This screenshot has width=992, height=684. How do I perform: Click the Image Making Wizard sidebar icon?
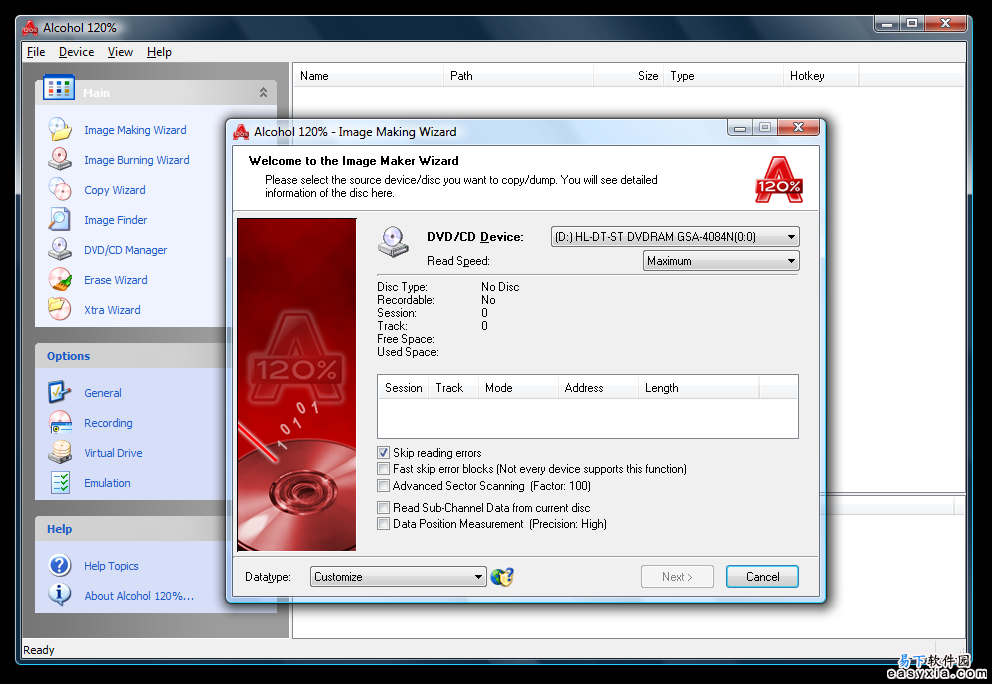click(60, 130)
